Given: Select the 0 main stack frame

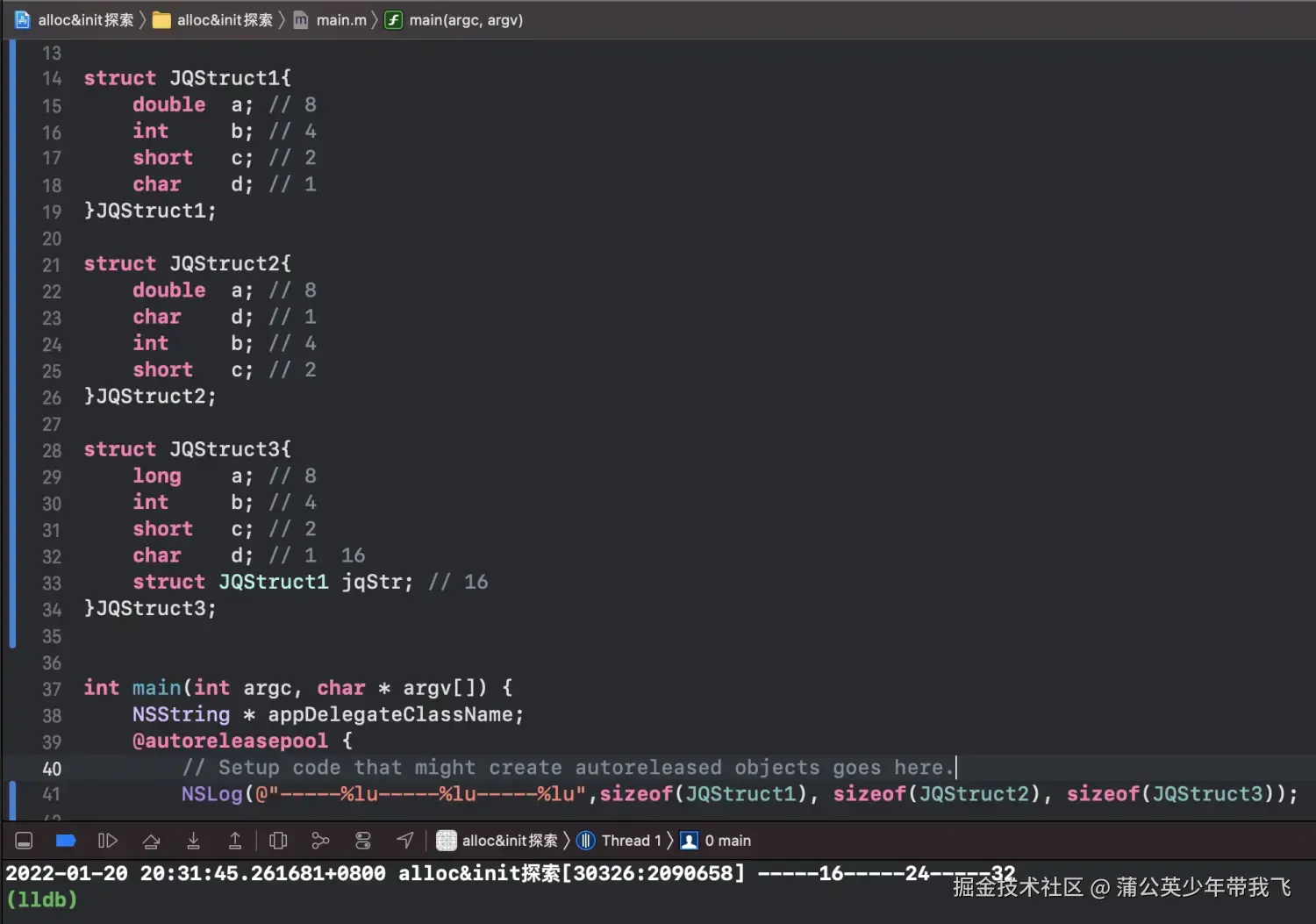Looking at the screenshot, I should [x=716, y=841].
